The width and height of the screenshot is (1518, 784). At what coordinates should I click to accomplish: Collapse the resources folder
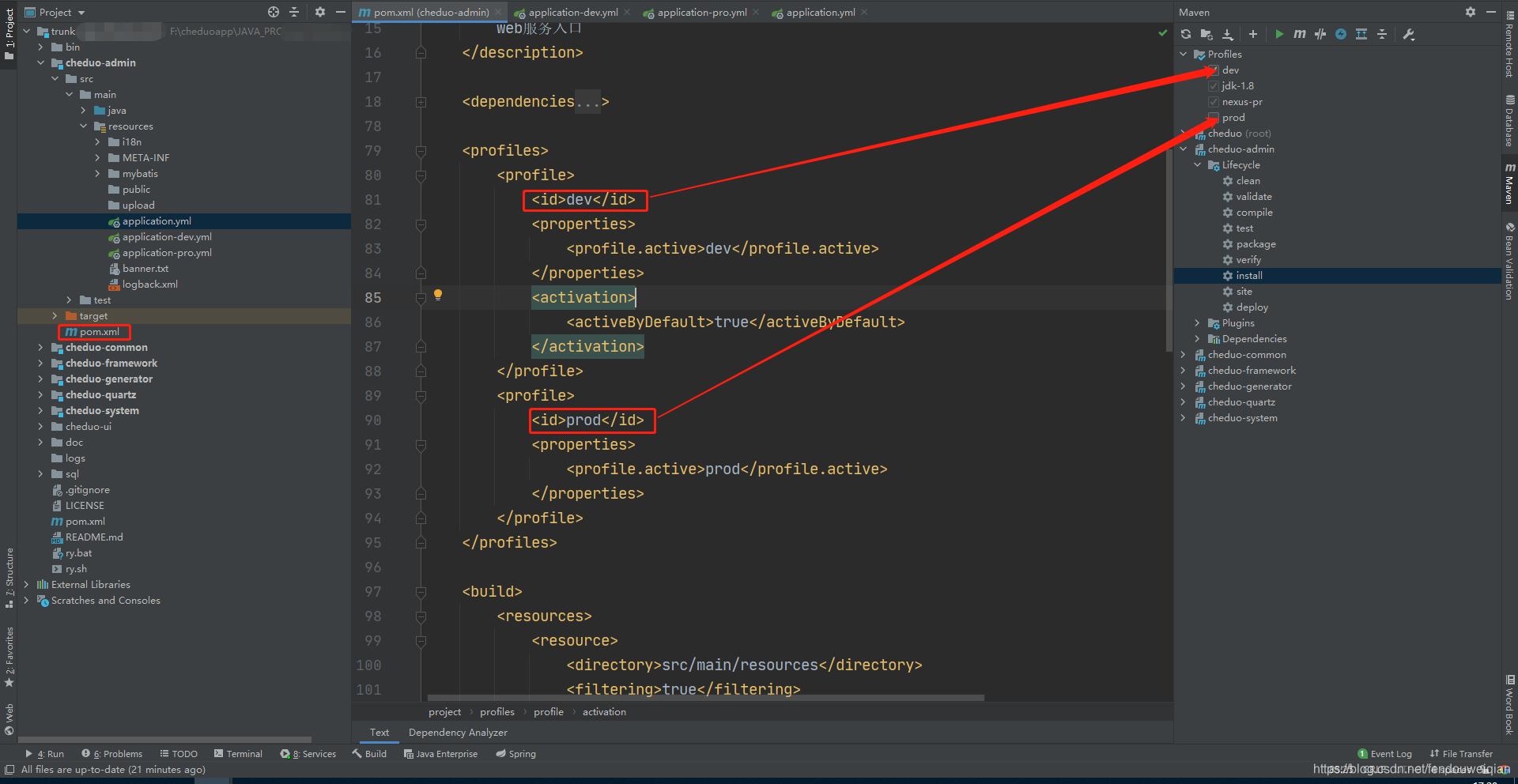(x=83, y=126)
